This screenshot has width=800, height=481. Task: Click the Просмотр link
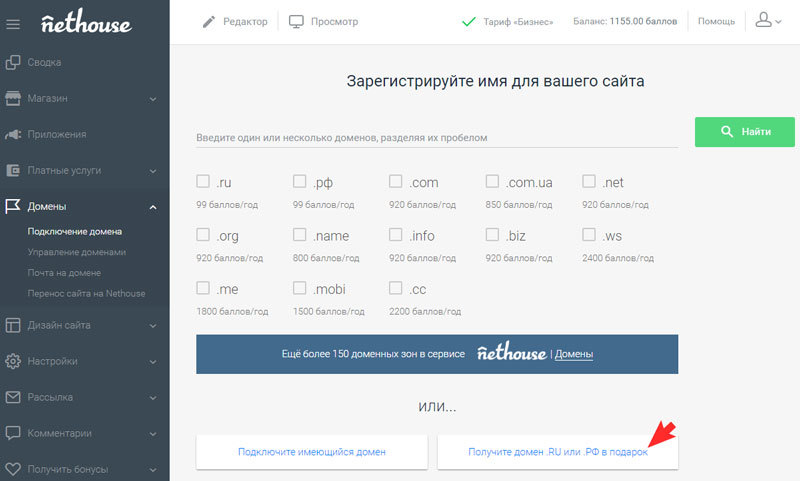(x=335, y=21)
